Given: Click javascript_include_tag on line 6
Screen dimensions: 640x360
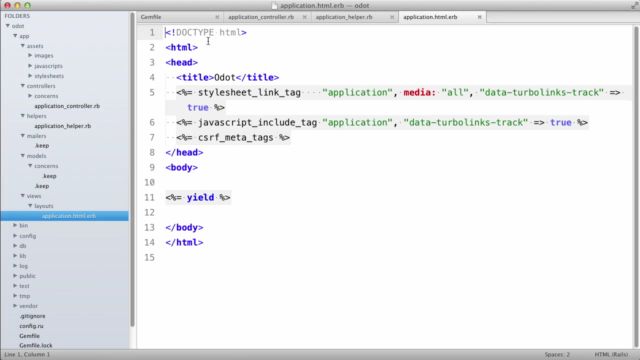Looking at the screenshot, I should (258, 122).
